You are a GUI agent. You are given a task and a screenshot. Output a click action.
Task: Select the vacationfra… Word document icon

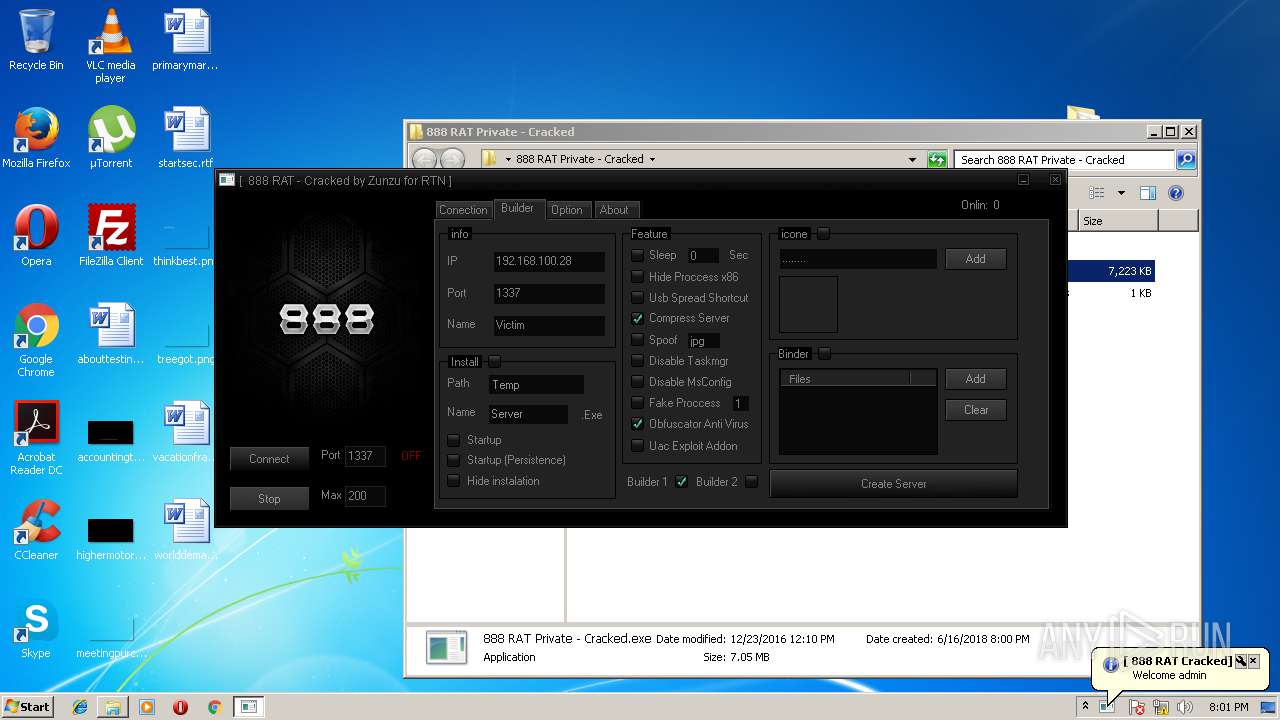[x=185, y=432]
